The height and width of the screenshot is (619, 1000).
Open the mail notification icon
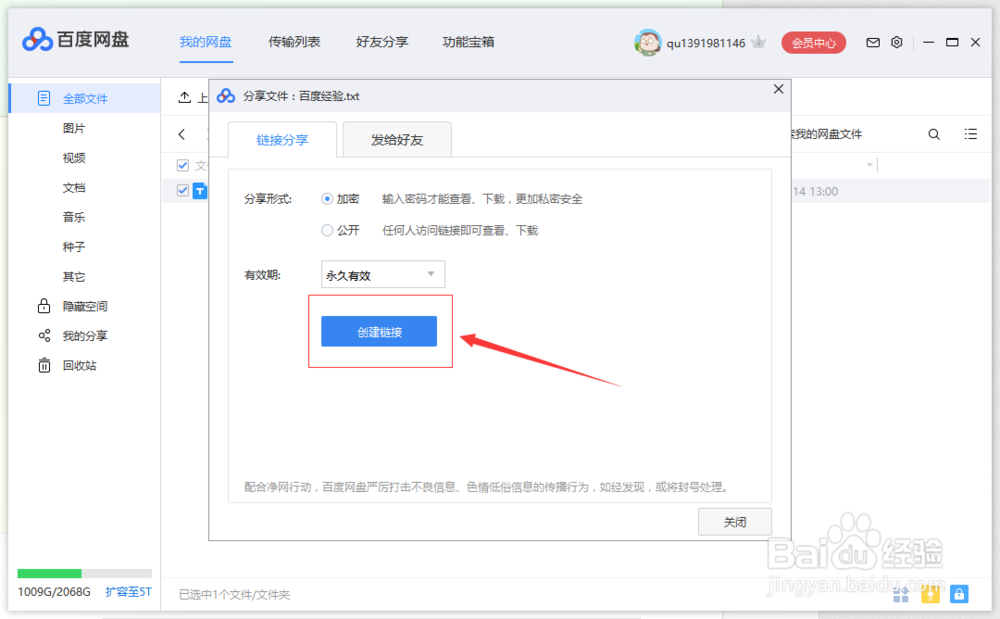click(872, 42)
